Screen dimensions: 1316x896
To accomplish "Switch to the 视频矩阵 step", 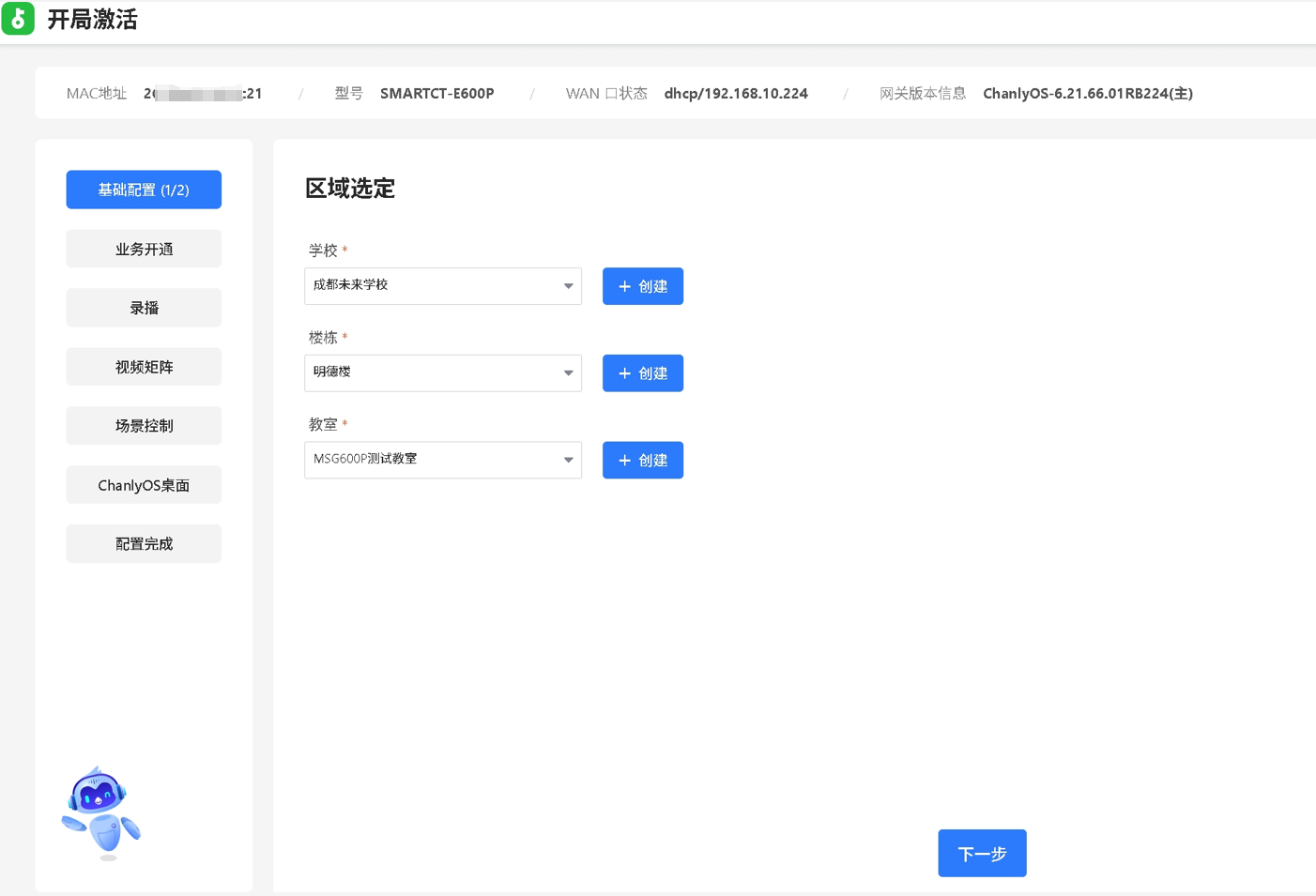I will coord(144,367).
